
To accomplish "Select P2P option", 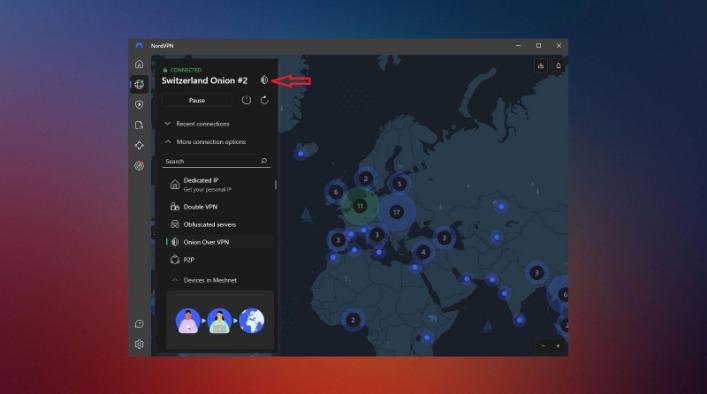I will coord(220,260).
